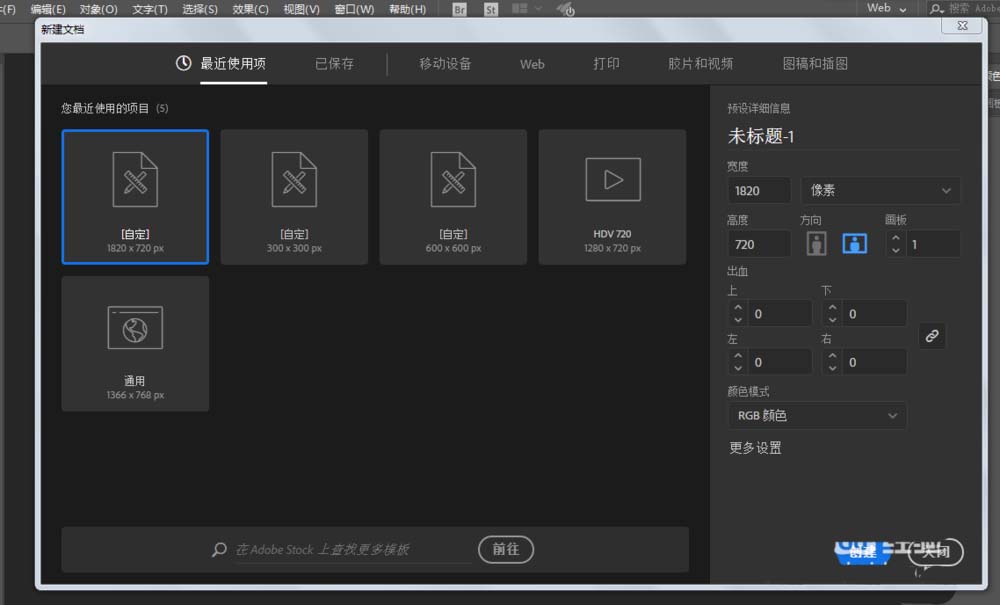Click the Adobe Stock search magnifier icon
The height and width of the screenshot is (605, 1000).
[219, 550]
